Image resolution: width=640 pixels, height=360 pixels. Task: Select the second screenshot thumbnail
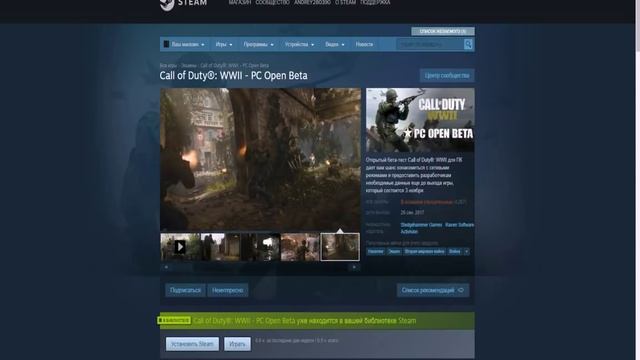click(x=220, y=247)
